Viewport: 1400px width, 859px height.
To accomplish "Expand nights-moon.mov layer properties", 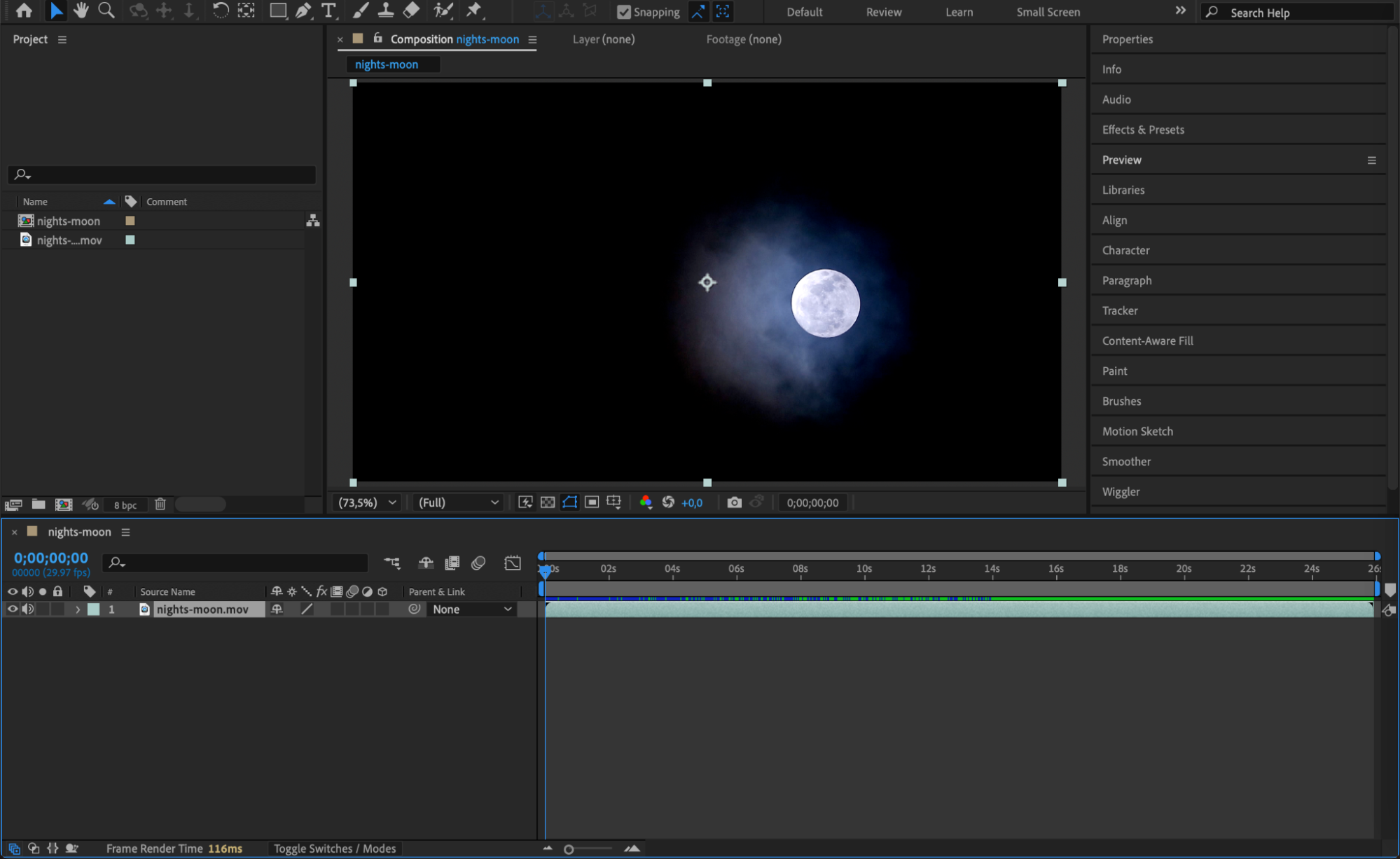I will pyautogui.click(x=78, y=610).
